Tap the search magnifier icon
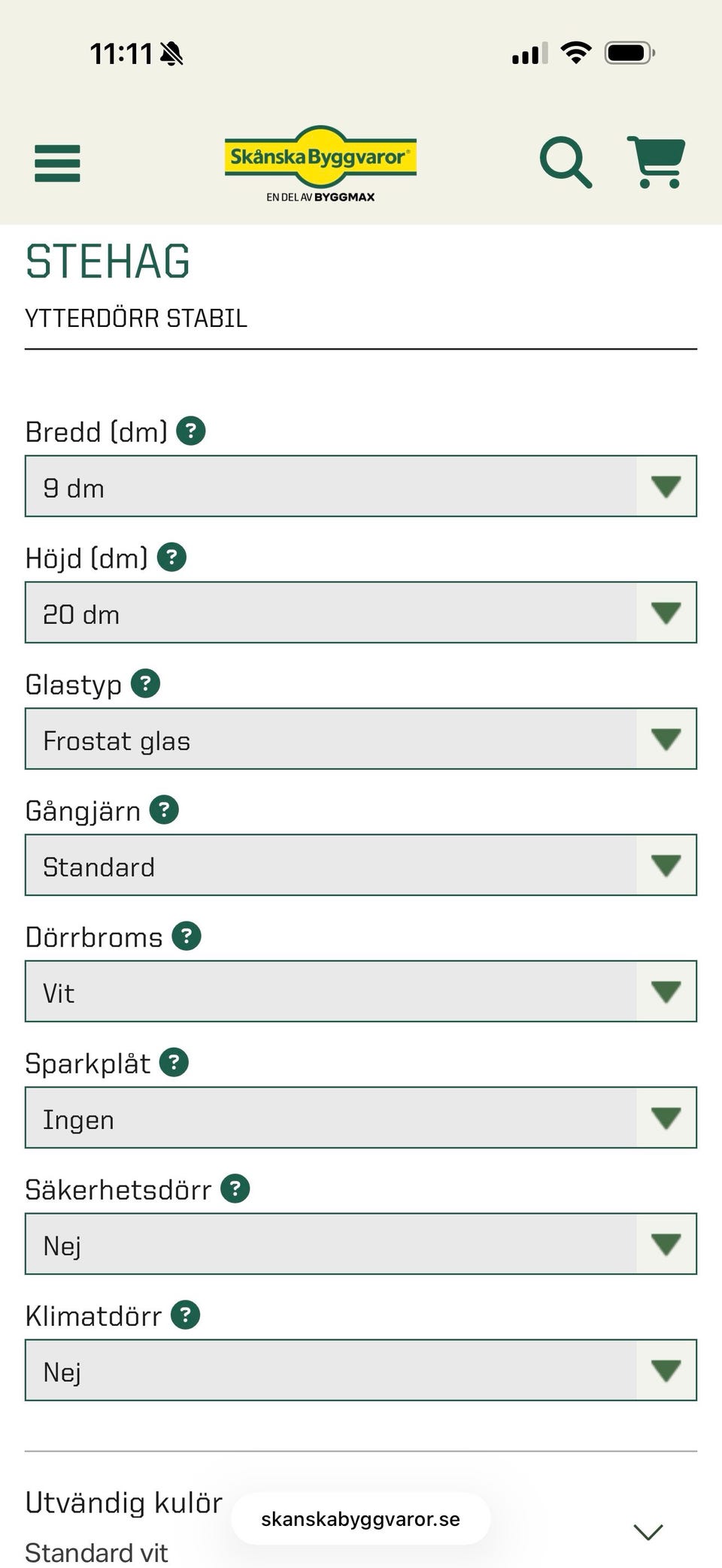This screenshot has height=1568, width=722. click(x=566, y=162)
